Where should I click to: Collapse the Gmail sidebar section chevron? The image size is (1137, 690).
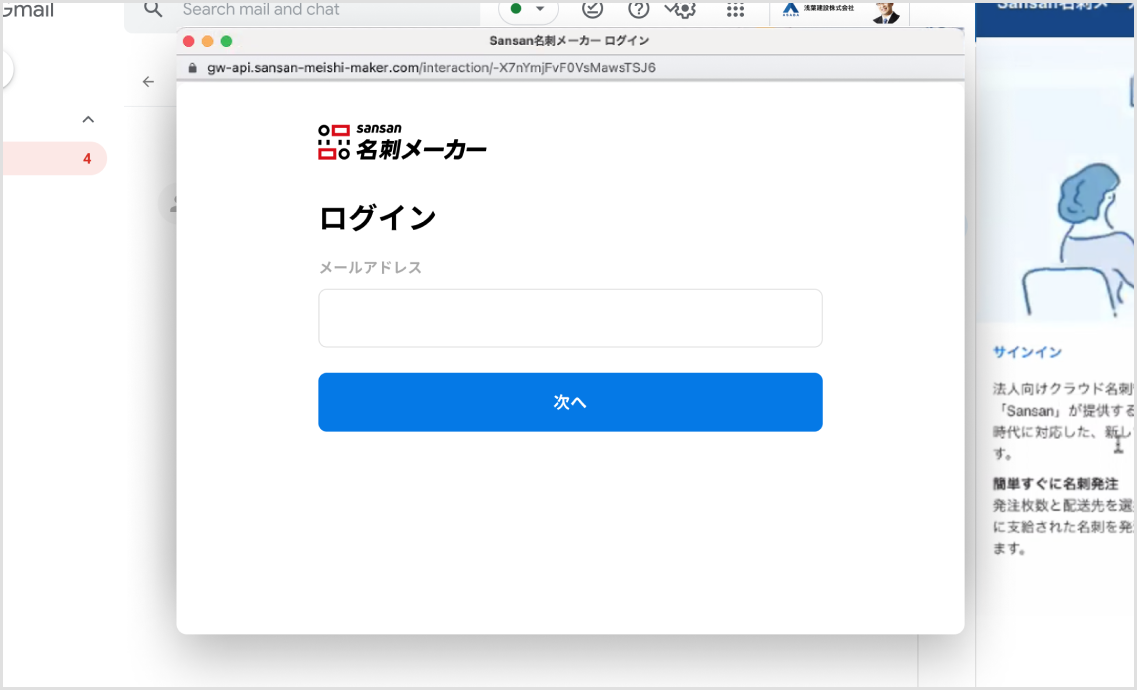[x=88, y=120]
